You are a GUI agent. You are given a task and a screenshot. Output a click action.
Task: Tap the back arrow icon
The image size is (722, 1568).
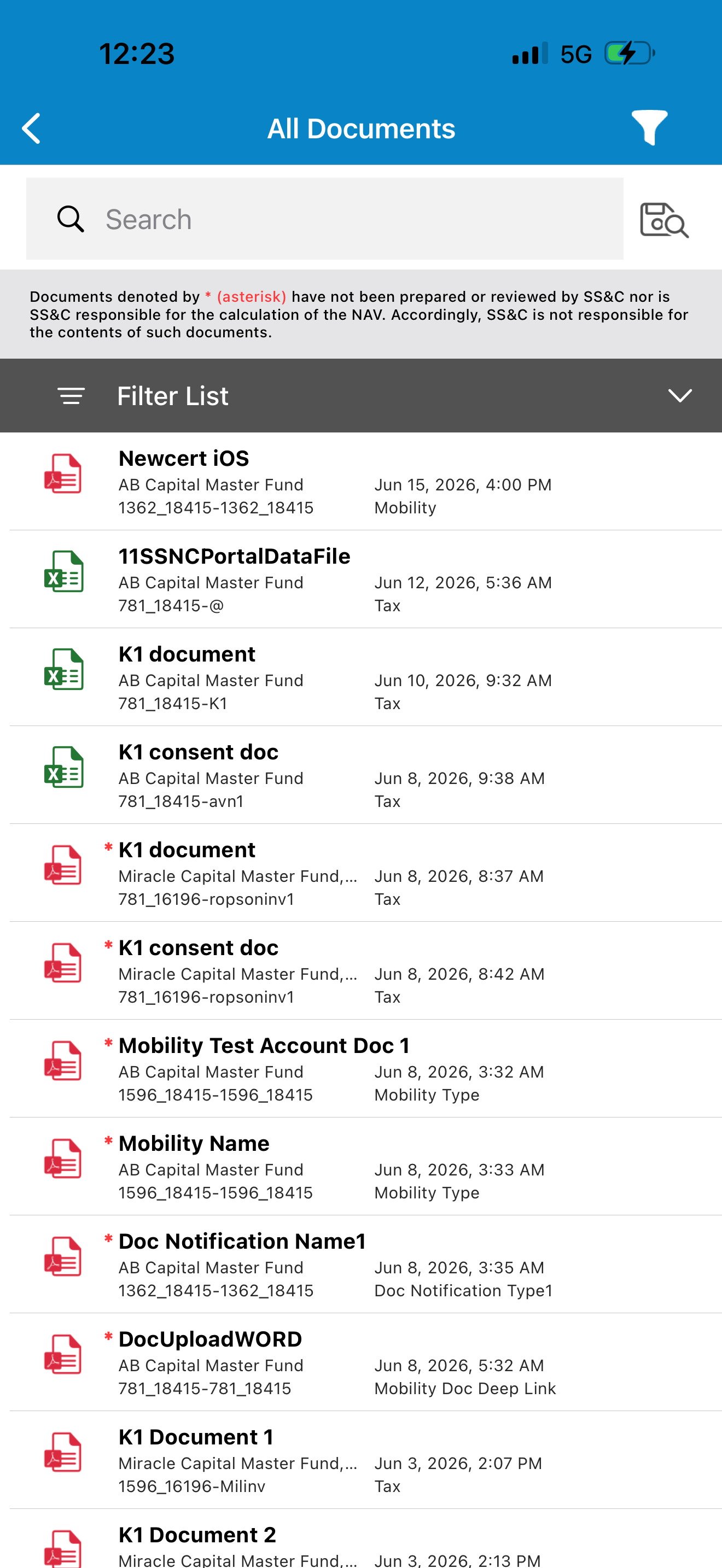(x=31, y=128)
